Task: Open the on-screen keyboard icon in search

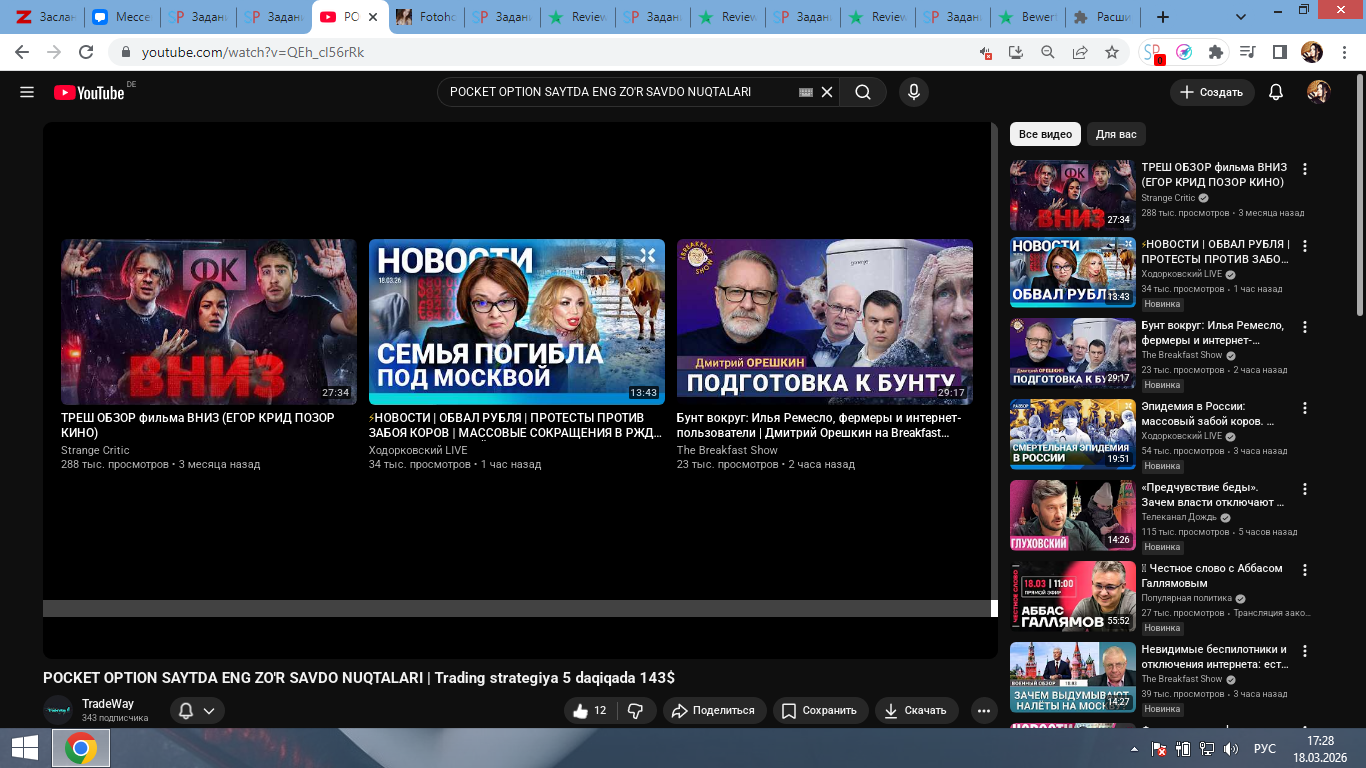Action: 806,92
